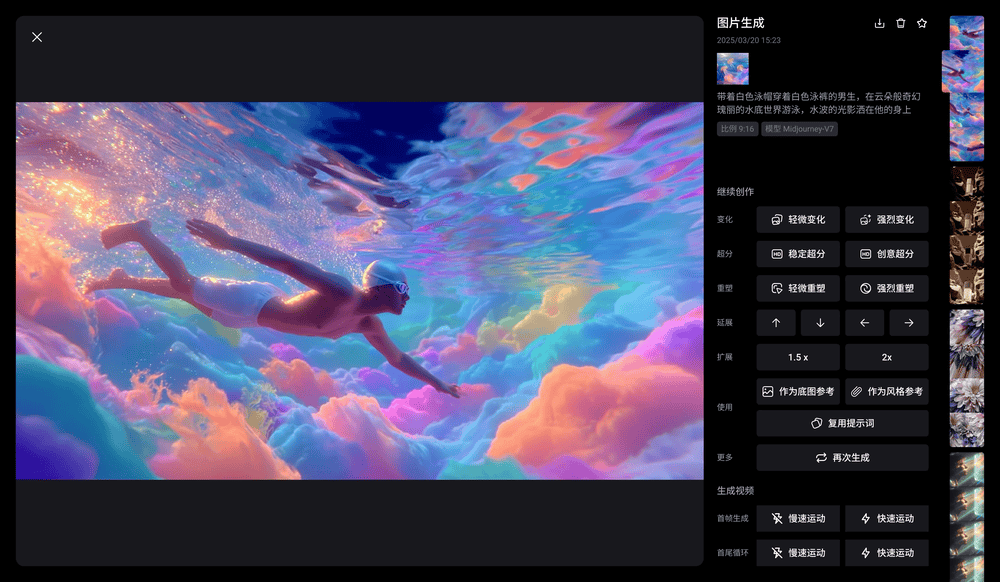Viewport: 1000px width, 582px height.
Task: Apply 强烈变化 strong variation
Action: [x=886, y=220]
